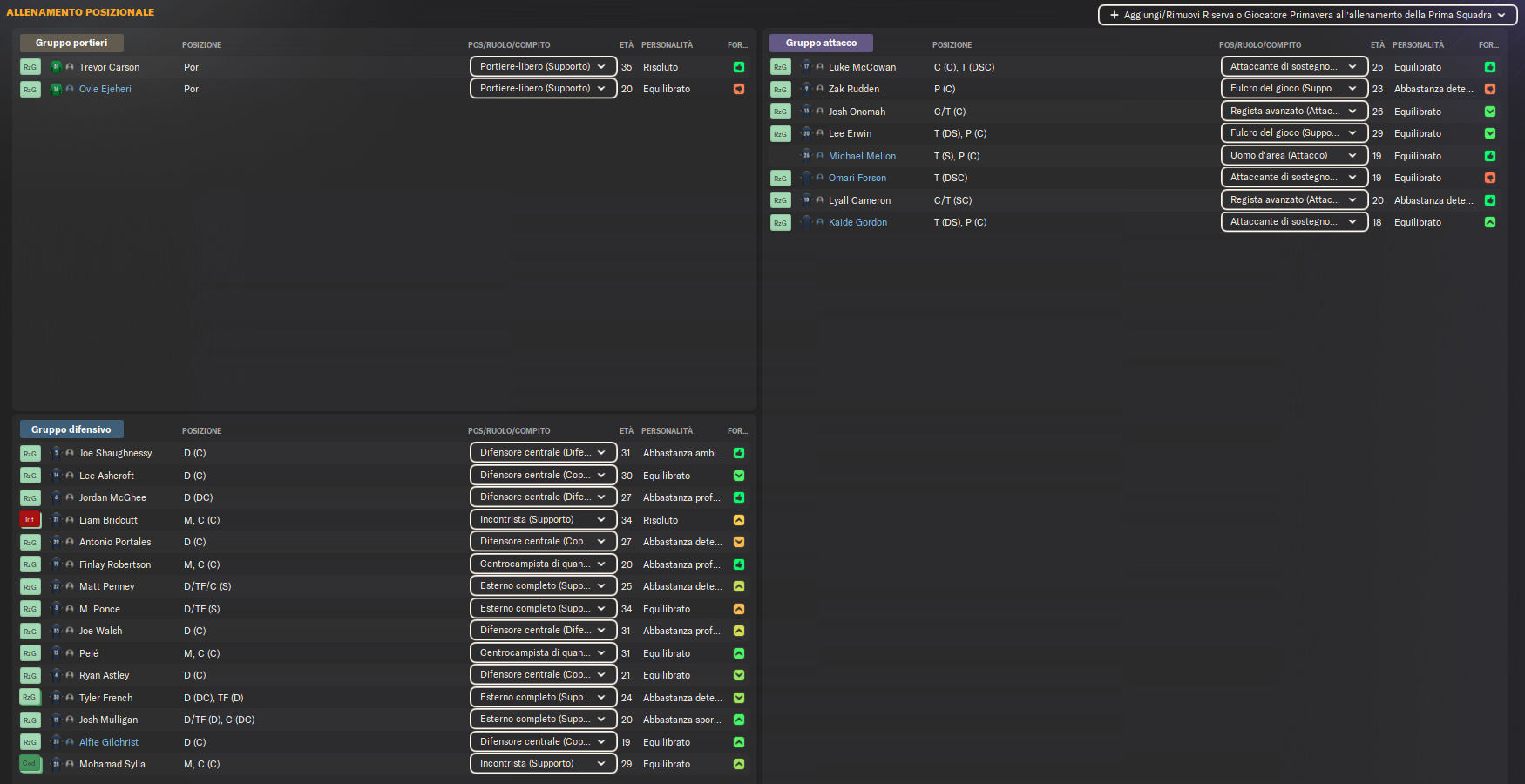Select the Gruppo attacco header tab

click(821, 43)
